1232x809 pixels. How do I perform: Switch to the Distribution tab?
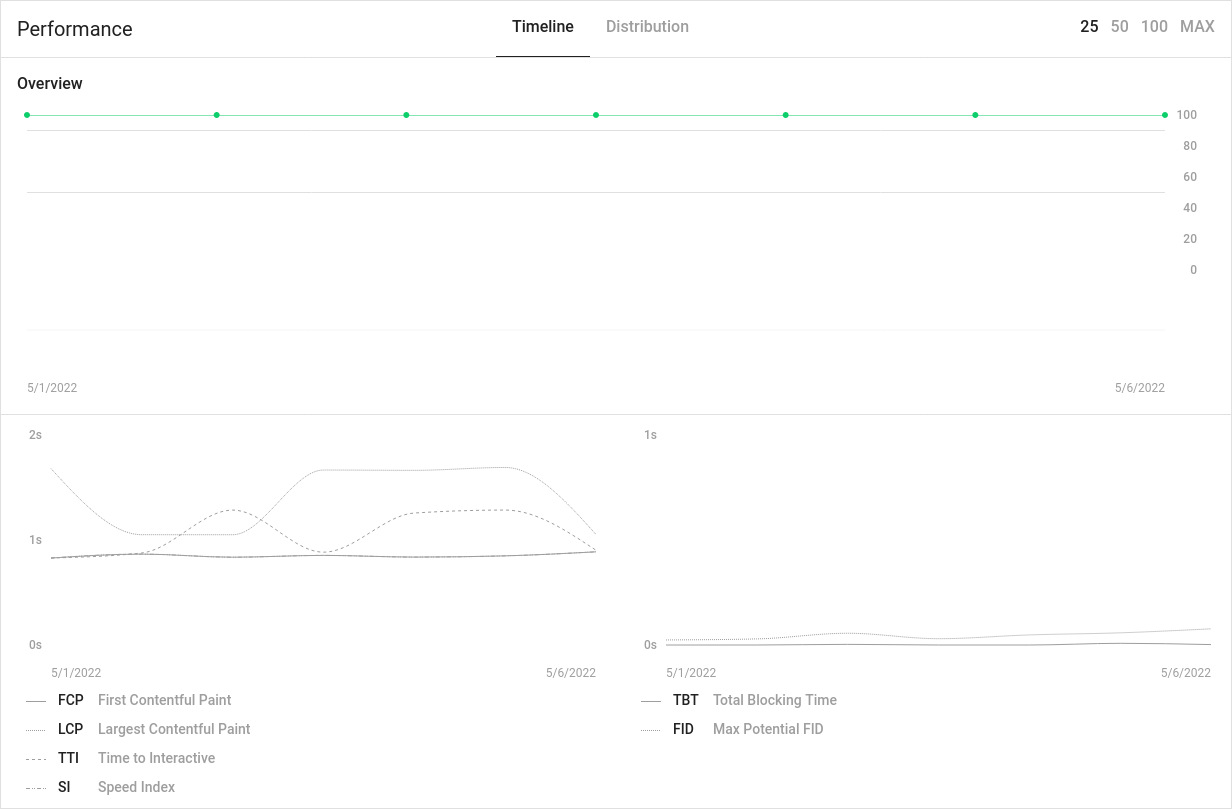click(x=647, y=27)
